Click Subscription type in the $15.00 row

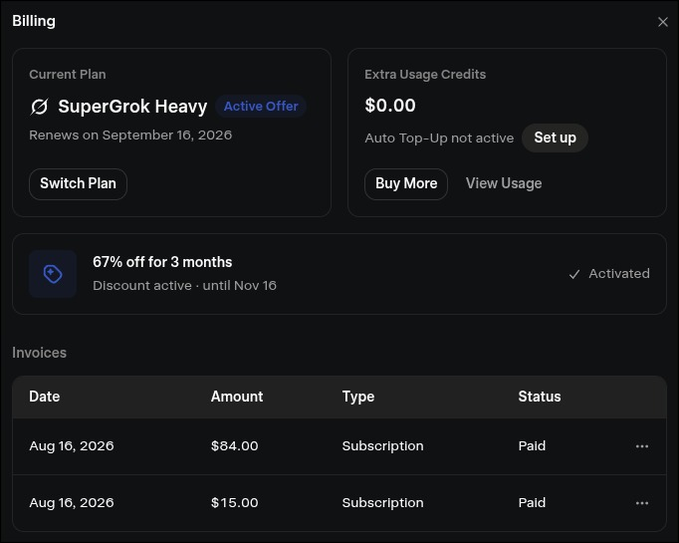(383, 503)
